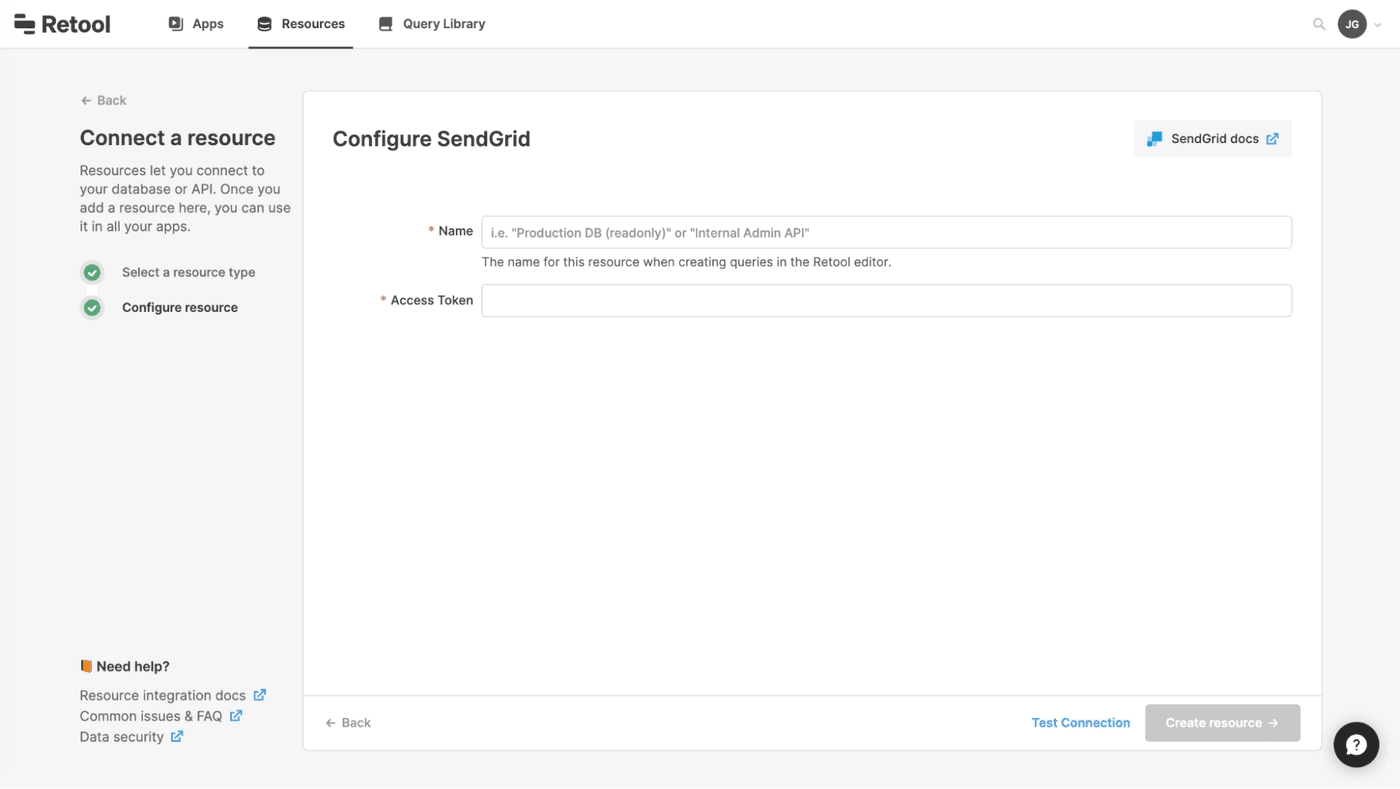Viewport: 1400px width, 789px height.
Task: Go Back using the top-left sidebar link
Action: click(x=104, y=100)
